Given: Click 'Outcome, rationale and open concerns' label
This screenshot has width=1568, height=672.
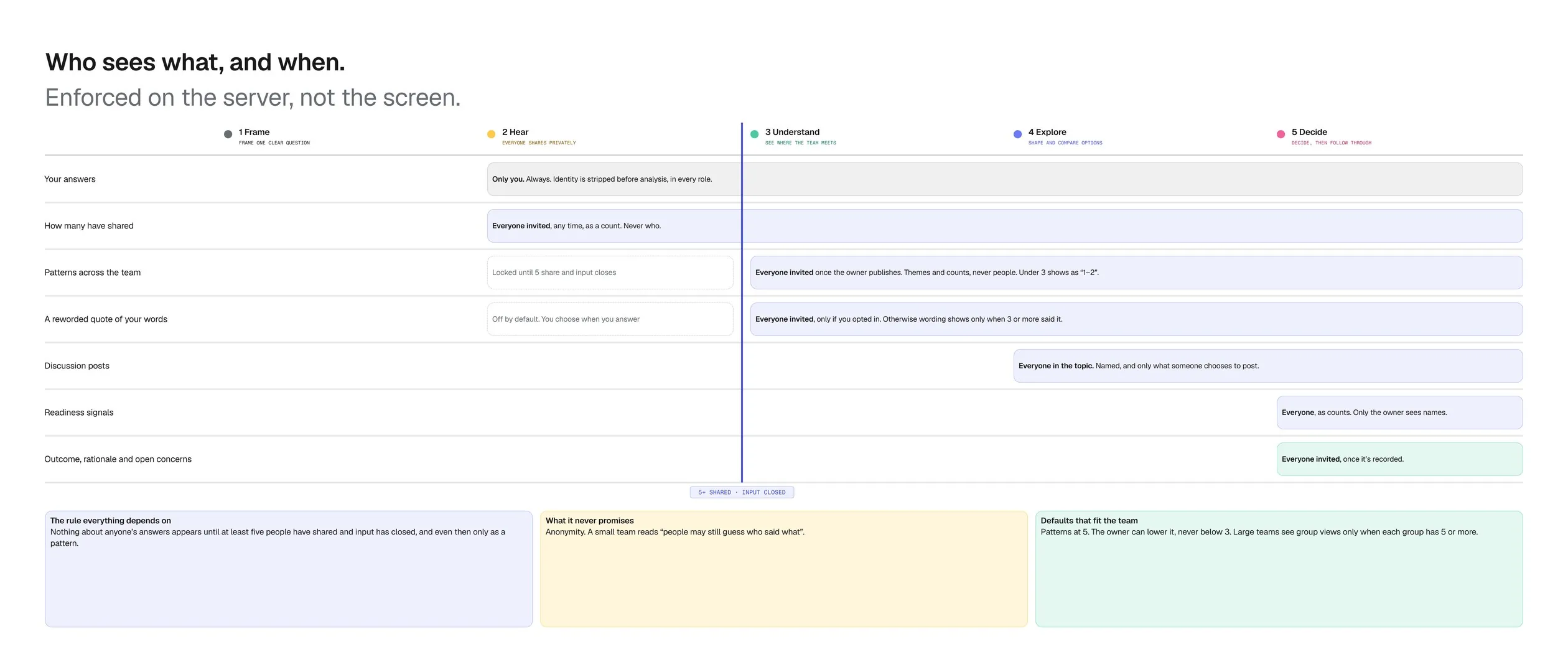Looking at the screenshot, I should pos(118,459).
